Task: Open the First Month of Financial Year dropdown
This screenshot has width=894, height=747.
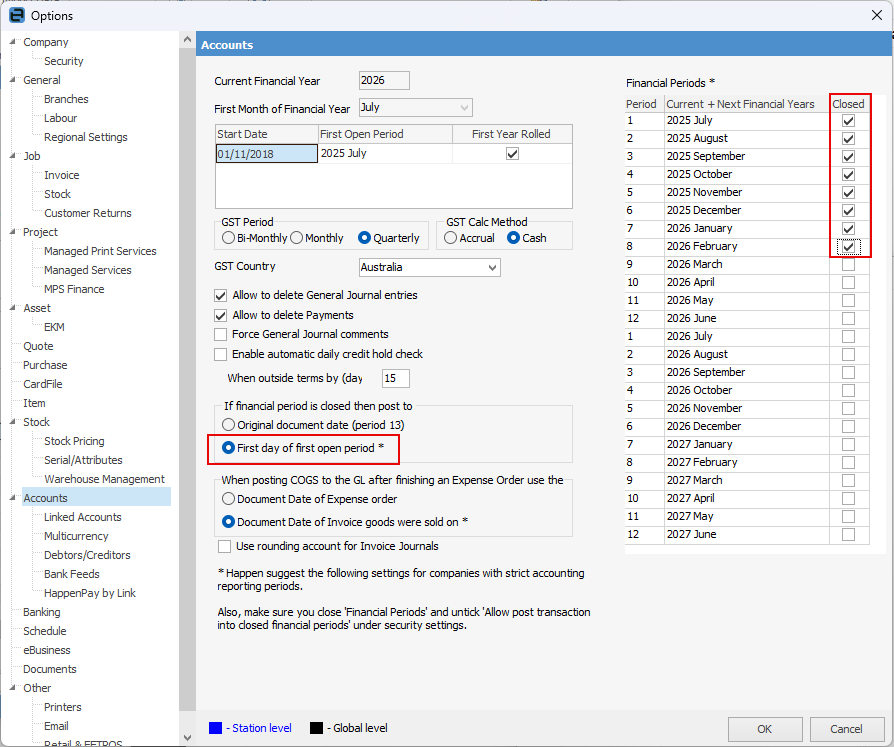Action: 464,108
